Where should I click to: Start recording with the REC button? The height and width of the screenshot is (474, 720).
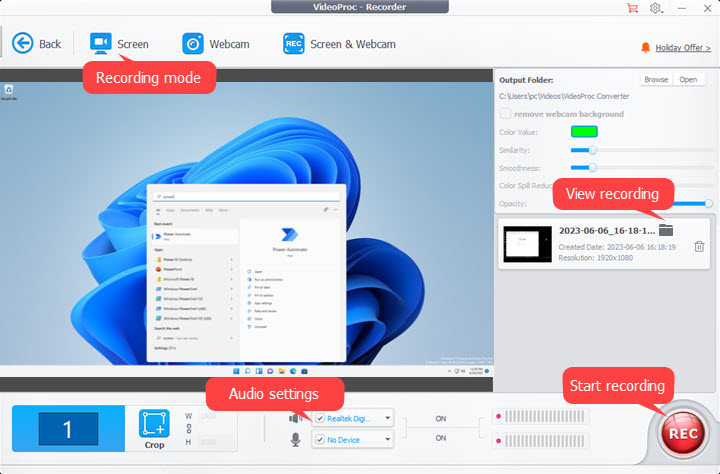tap(683, 433)
